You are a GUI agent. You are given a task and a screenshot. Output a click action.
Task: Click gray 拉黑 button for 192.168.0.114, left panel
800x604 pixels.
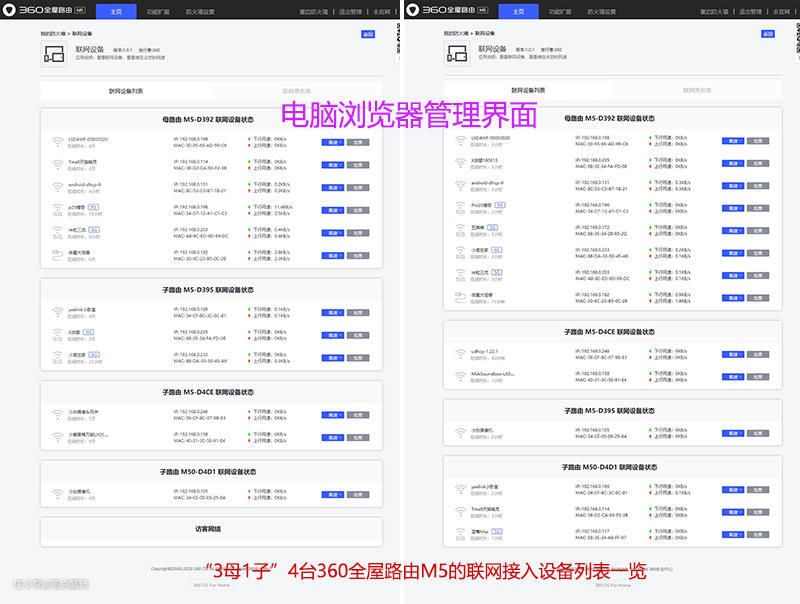(358, 164)
